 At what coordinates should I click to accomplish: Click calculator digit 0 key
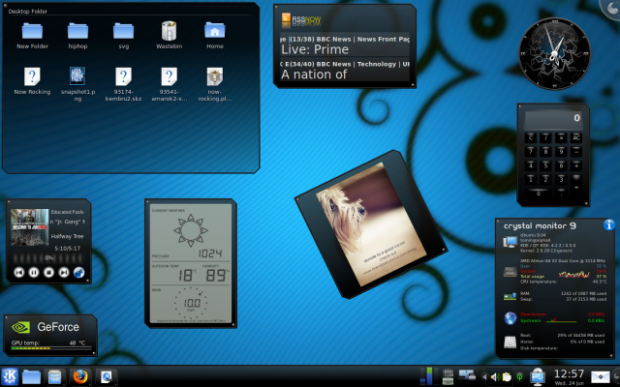coord(539,193)
